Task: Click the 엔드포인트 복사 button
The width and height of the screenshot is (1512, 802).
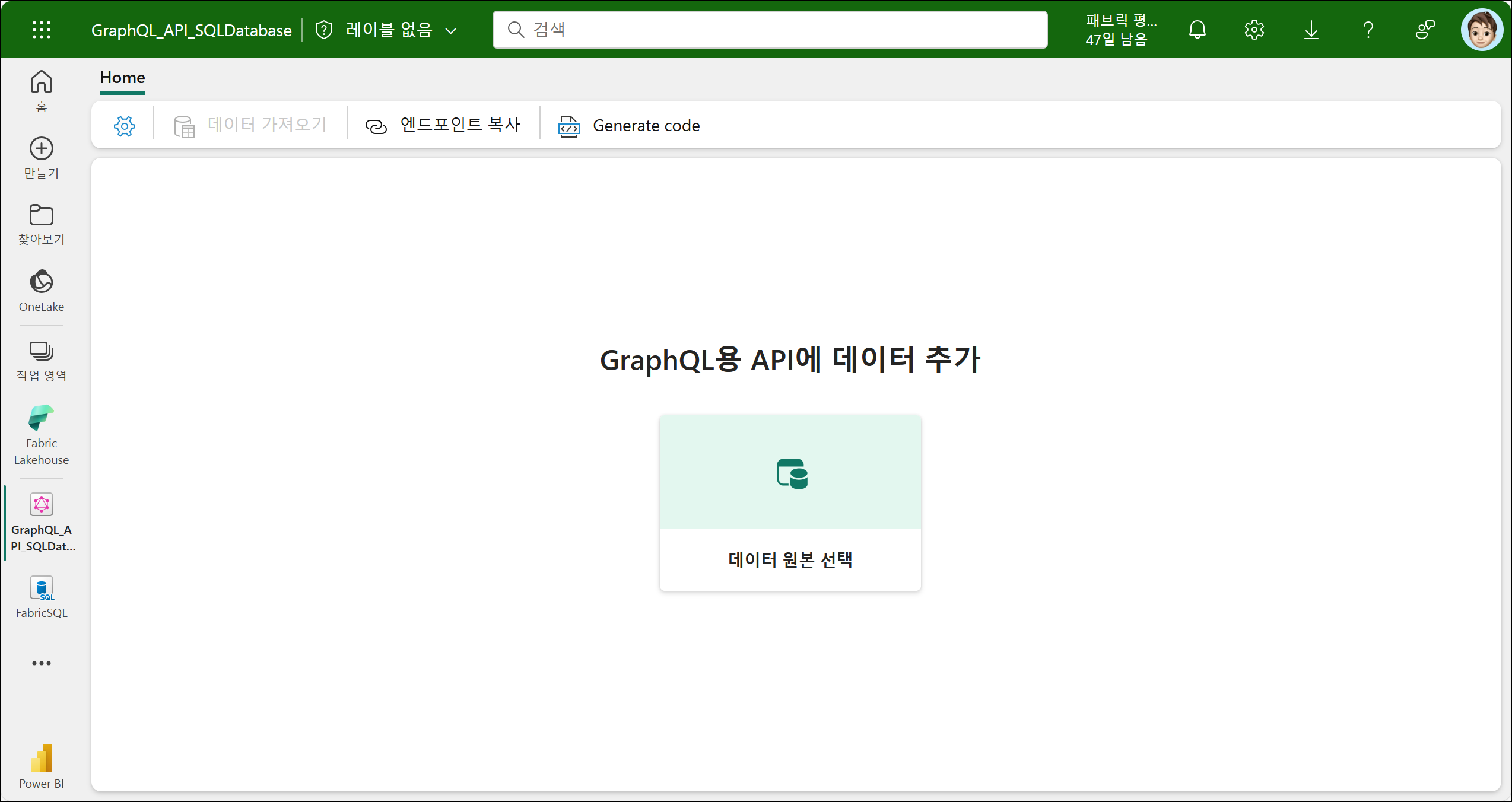Action: coord(443,125)
